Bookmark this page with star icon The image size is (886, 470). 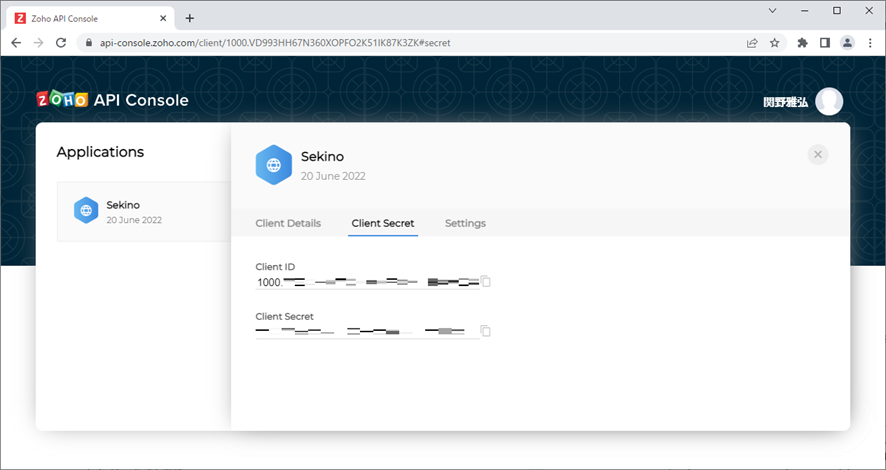coord(774,43)
